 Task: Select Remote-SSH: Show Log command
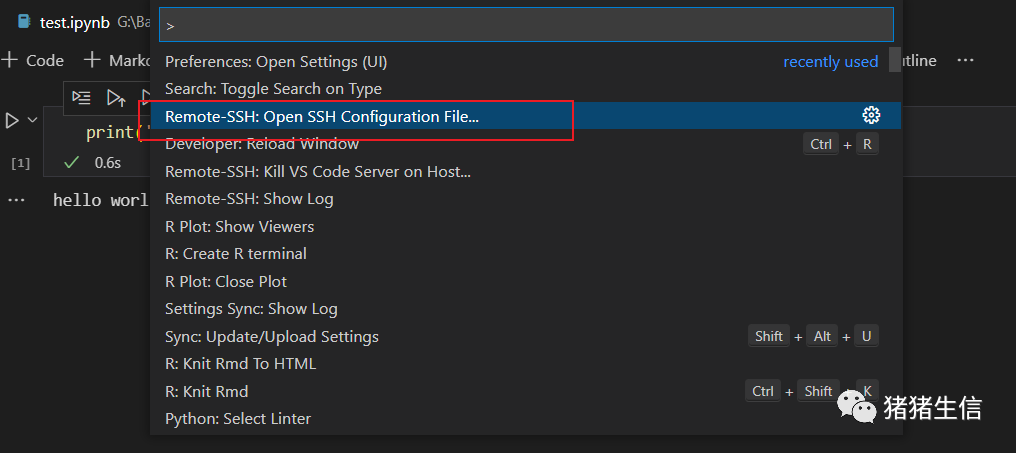[525, 199]
